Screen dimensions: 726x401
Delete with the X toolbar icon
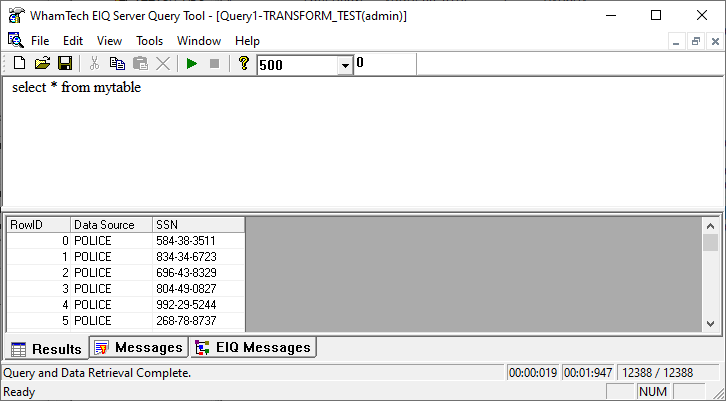tap(163, 63)
